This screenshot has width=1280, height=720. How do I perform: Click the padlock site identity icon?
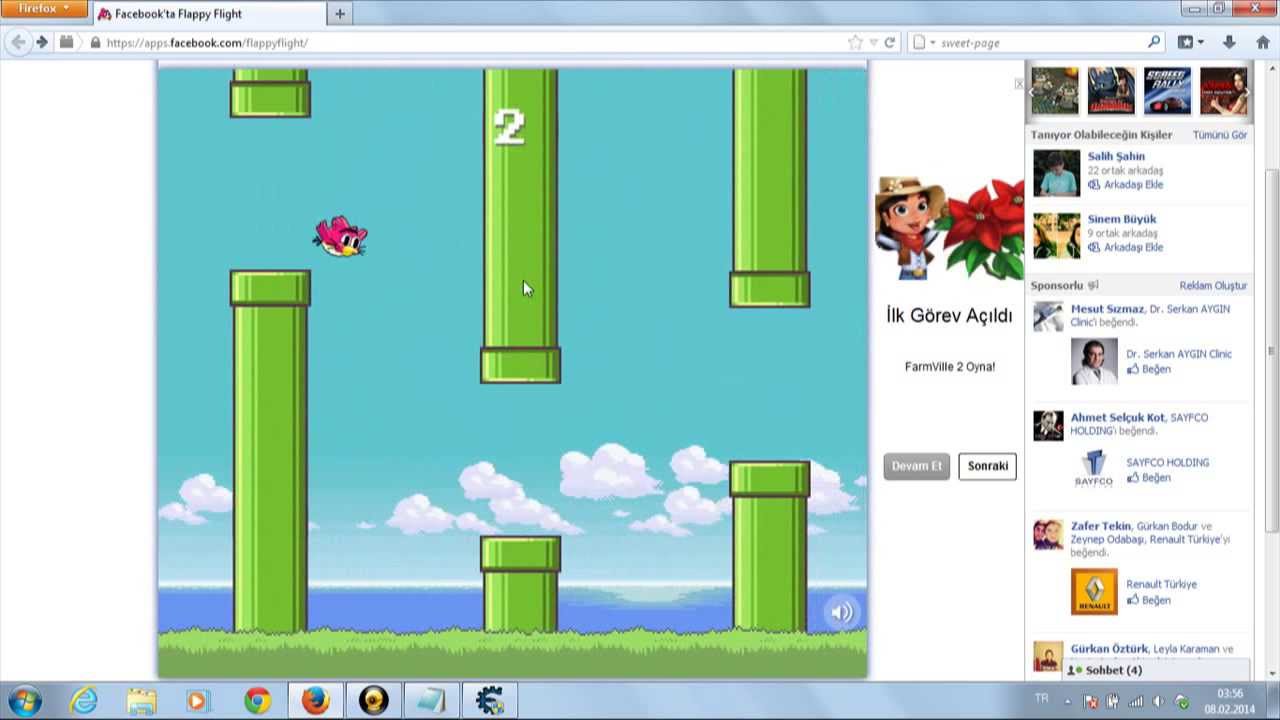point(96,43)
